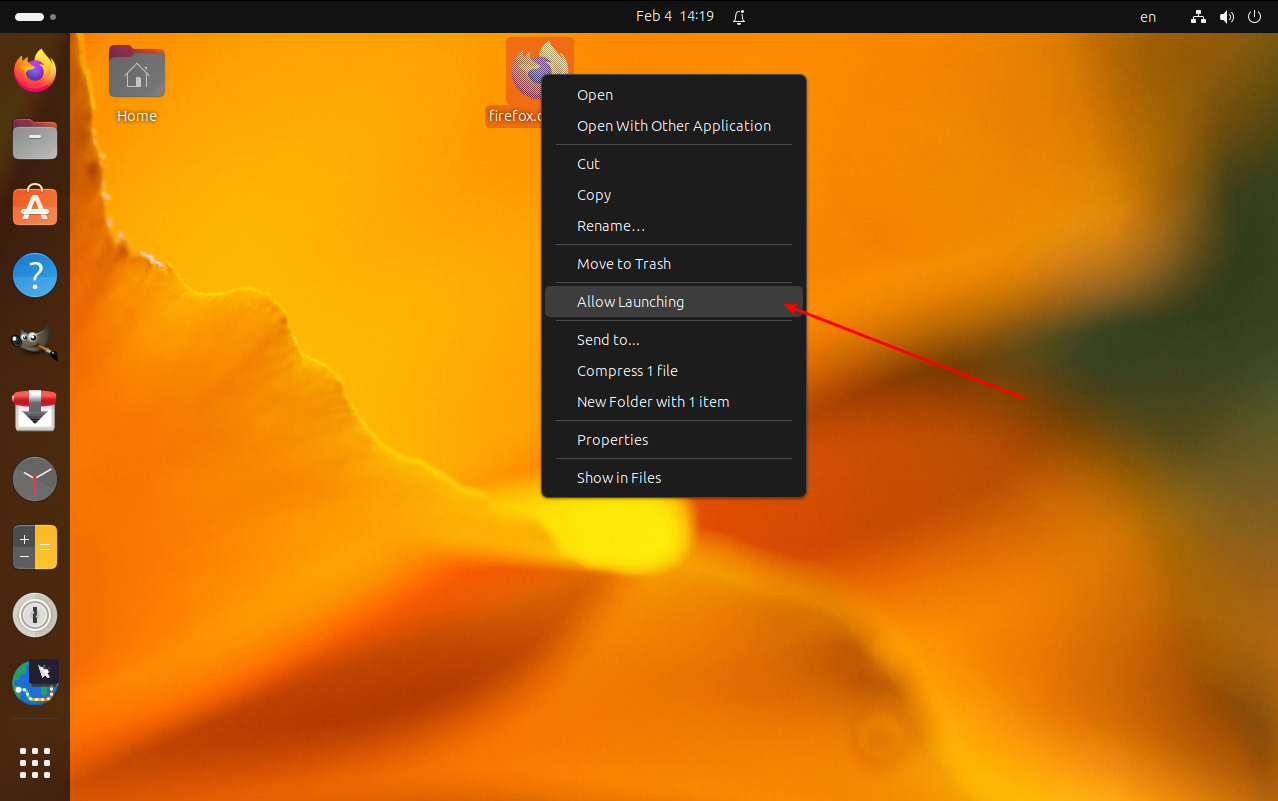
Task: Open the Files file manager
Action: [x=35, y=139]
